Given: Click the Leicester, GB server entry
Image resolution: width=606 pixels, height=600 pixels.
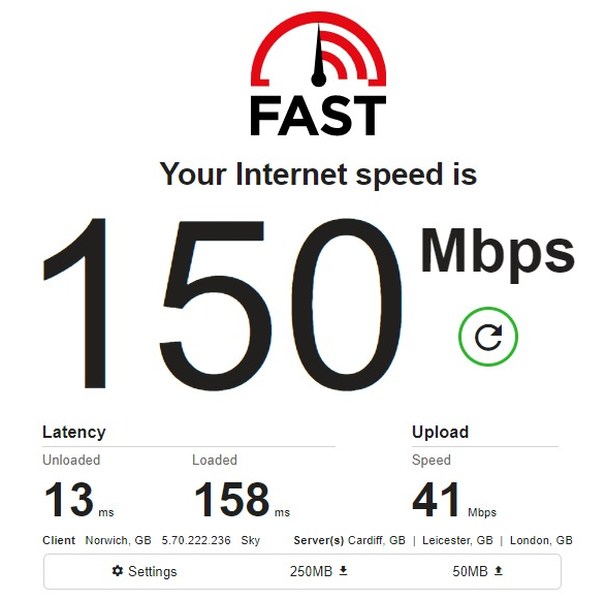Looking at the screenshot, I should click(x=458, y=540).
